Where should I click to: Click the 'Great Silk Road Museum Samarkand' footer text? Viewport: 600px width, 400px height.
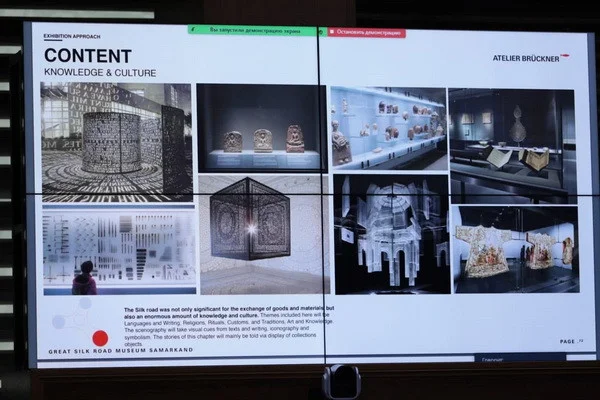click(121, 350)
